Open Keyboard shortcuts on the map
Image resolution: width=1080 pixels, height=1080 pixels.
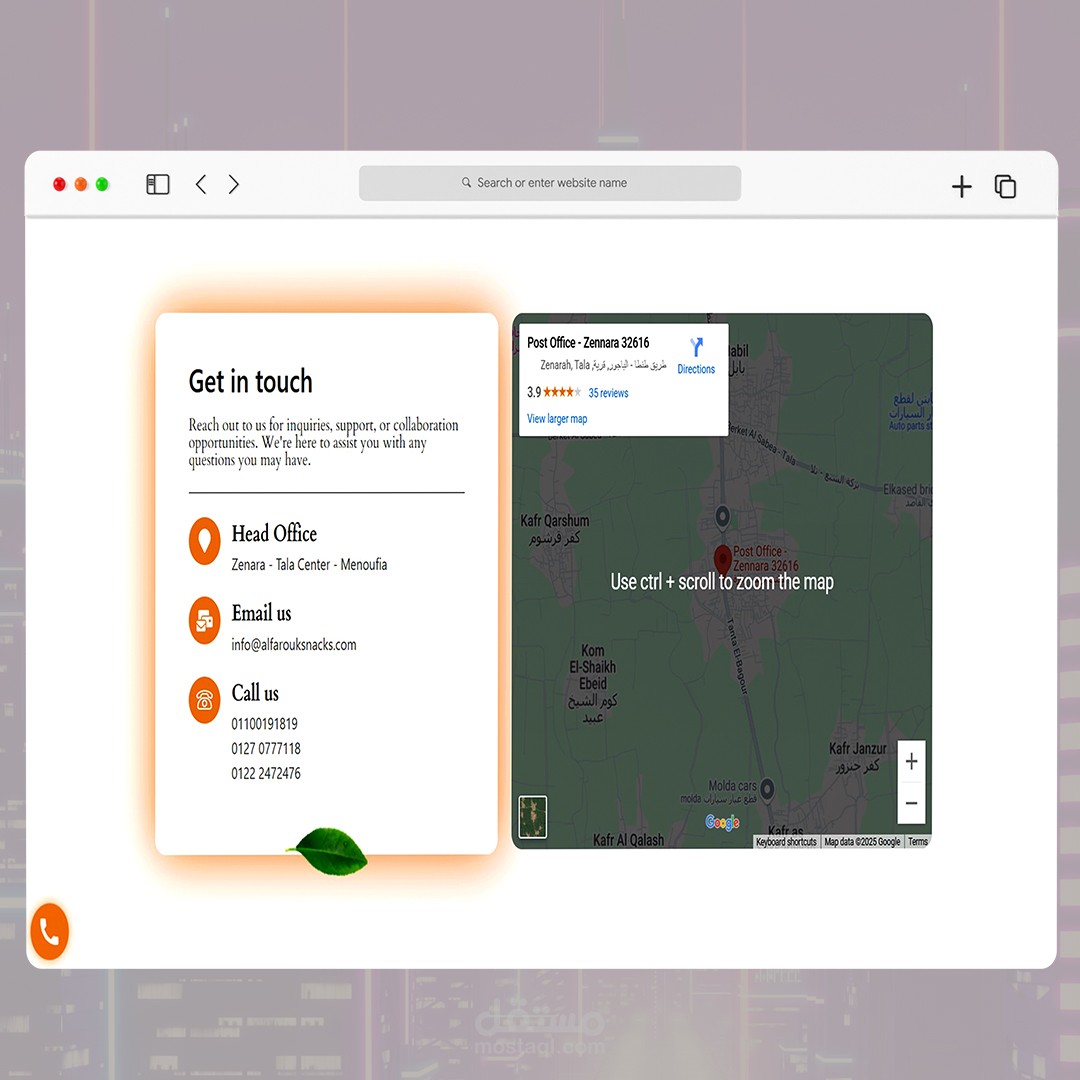coord(786,842)
